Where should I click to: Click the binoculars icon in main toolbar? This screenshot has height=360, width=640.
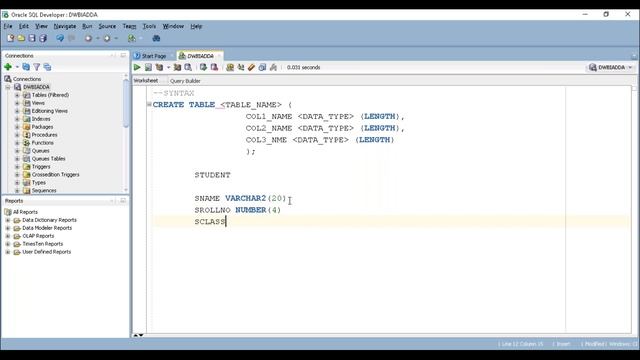[156, 38]
